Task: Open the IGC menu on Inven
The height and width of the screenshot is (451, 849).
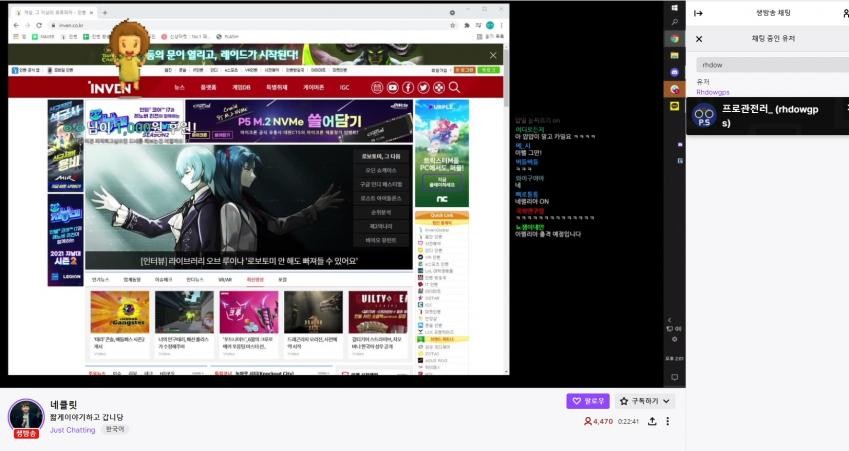Action: point(344,87)
